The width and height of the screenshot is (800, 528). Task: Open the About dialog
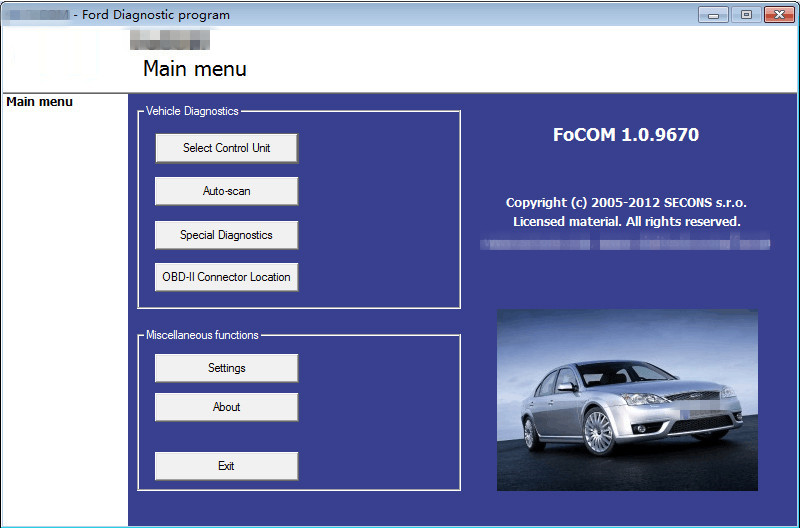[227, 407]
